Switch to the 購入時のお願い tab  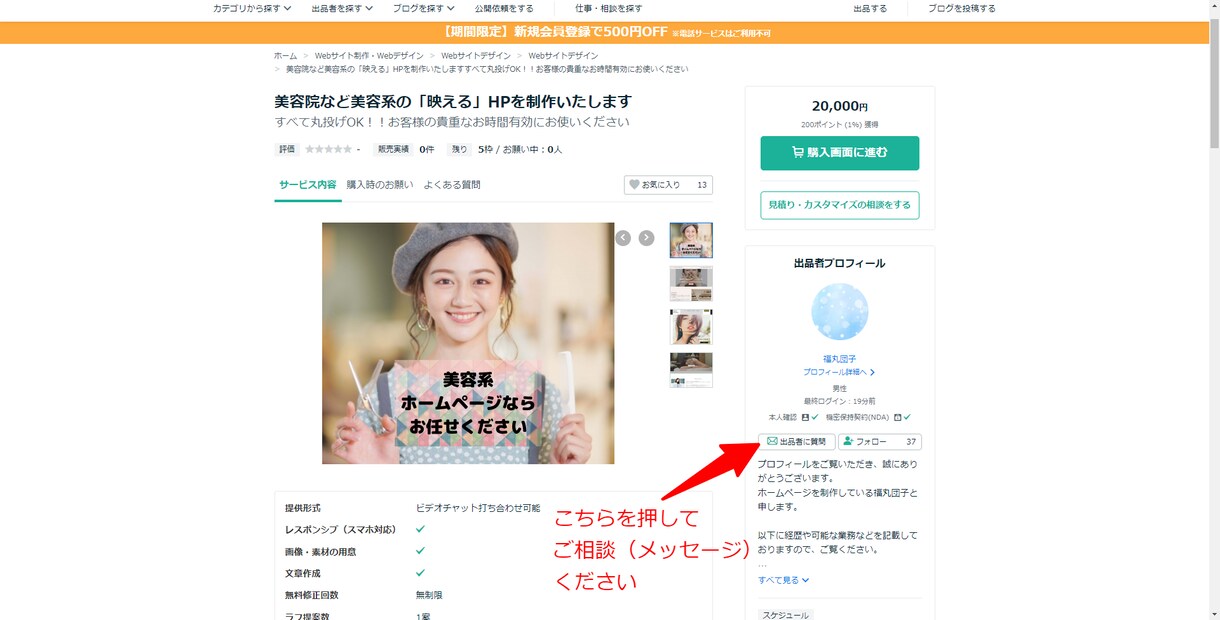click(380, 185)
